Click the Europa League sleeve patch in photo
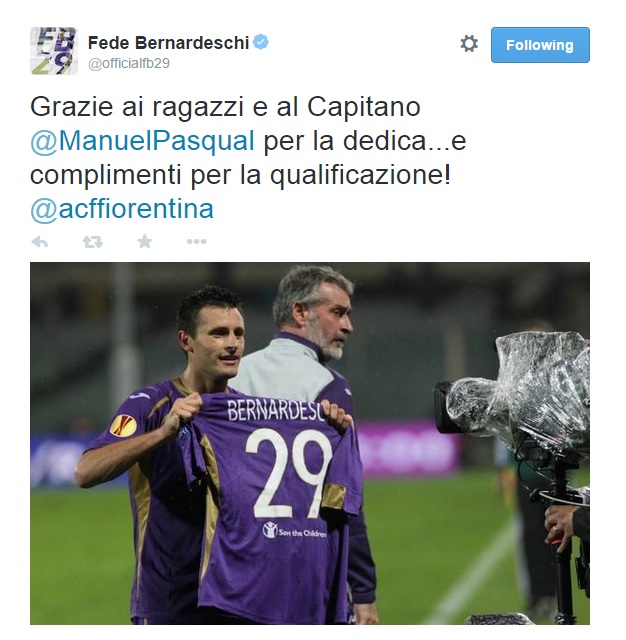This screenshot has width=626, height=640. (123, 425)
